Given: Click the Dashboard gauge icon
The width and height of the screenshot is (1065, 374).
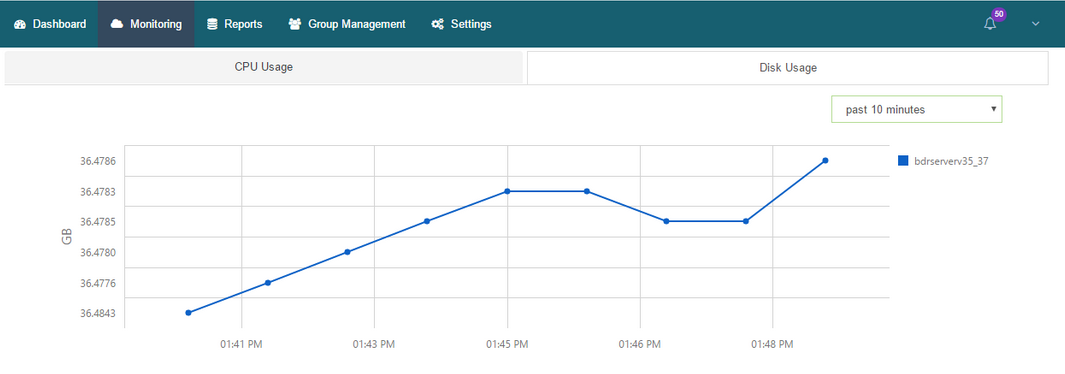Looking at the screenshot, I should tap(19, 24).
